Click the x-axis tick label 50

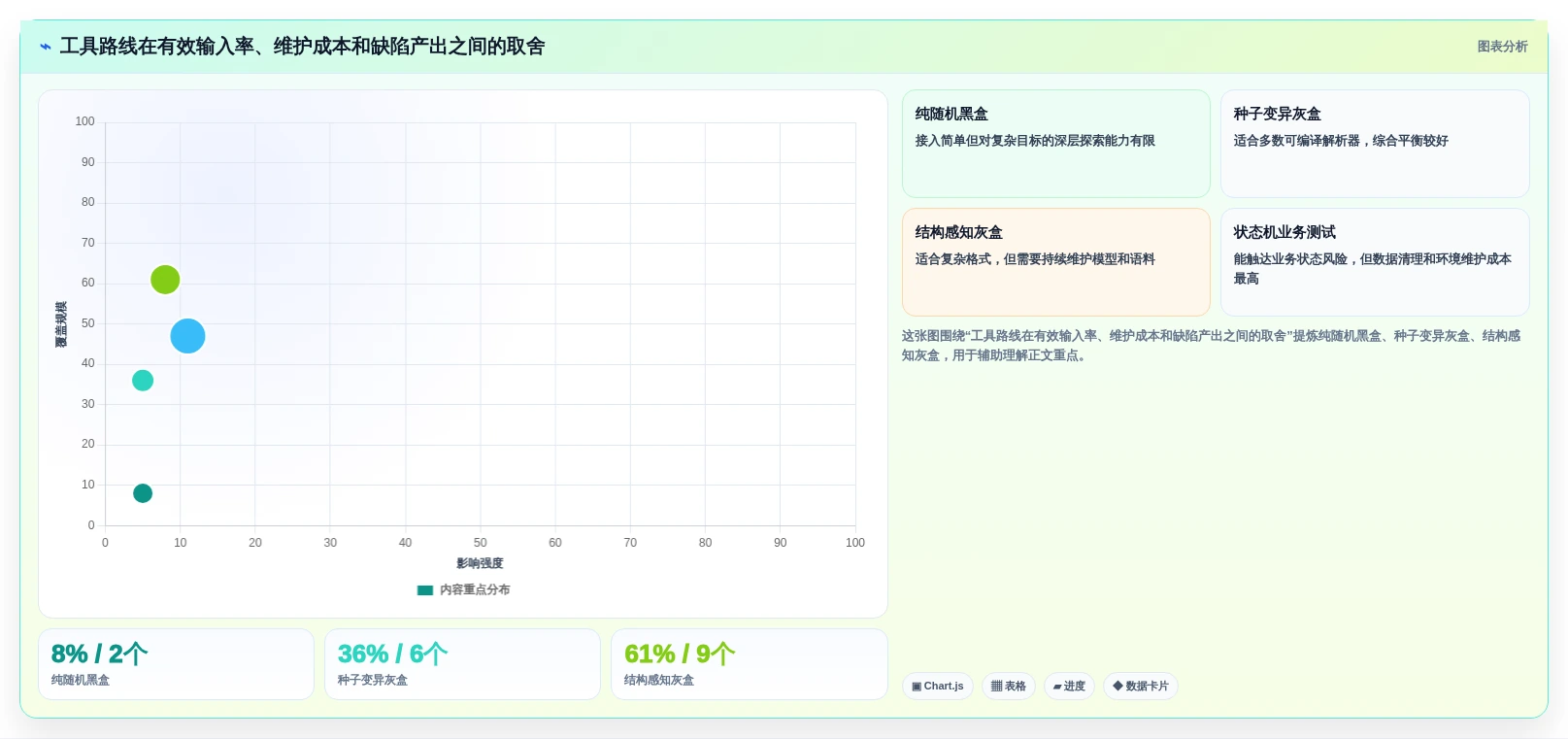[480, 543]
